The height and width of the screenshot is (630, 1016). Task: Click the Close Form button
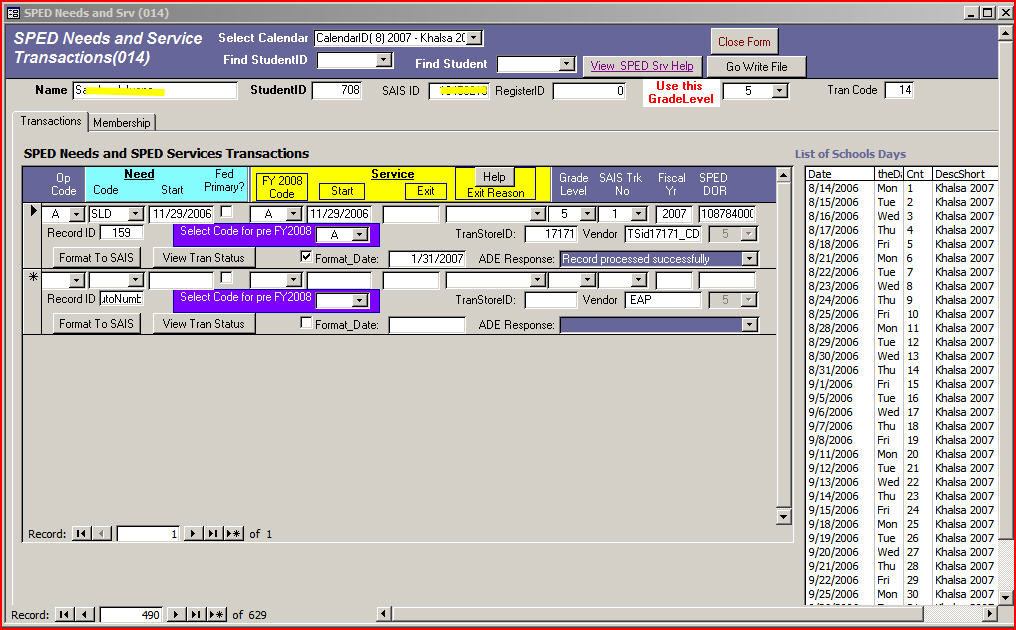(x=744, y=41)
